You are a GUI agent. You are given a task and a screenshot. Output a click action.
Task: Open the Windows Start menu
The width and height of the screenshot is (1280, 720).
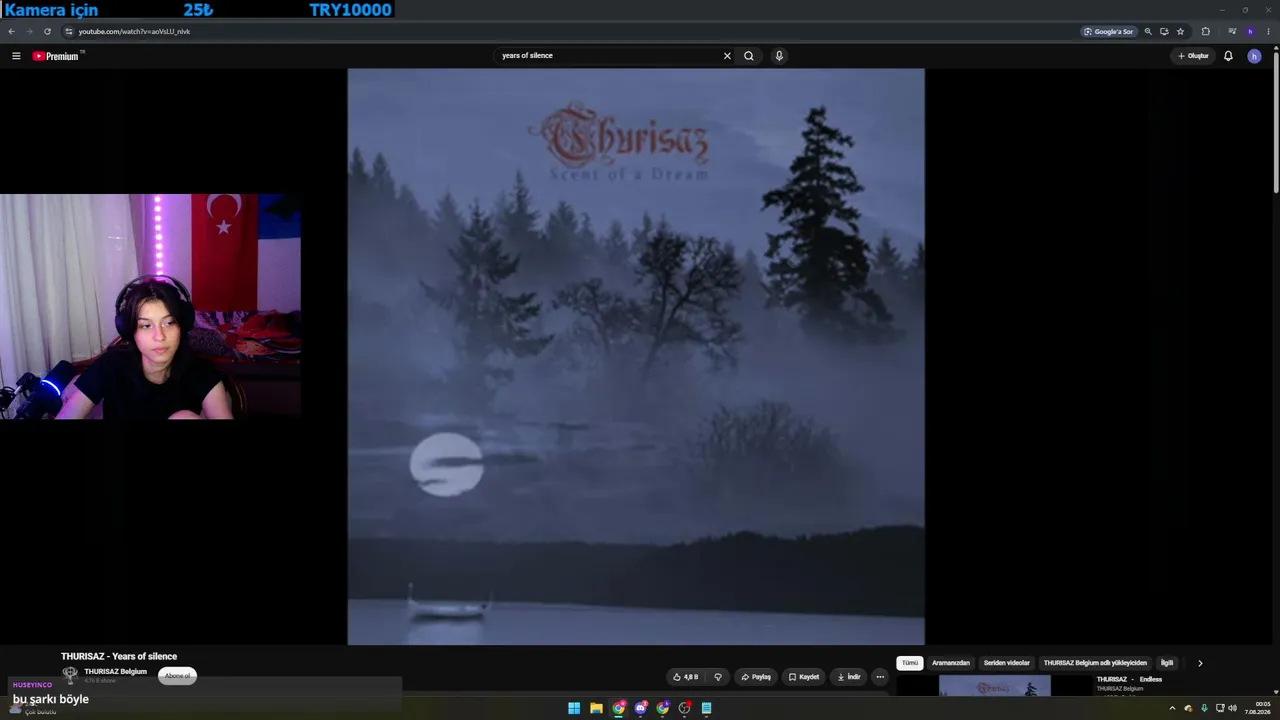tap(574, 708)
